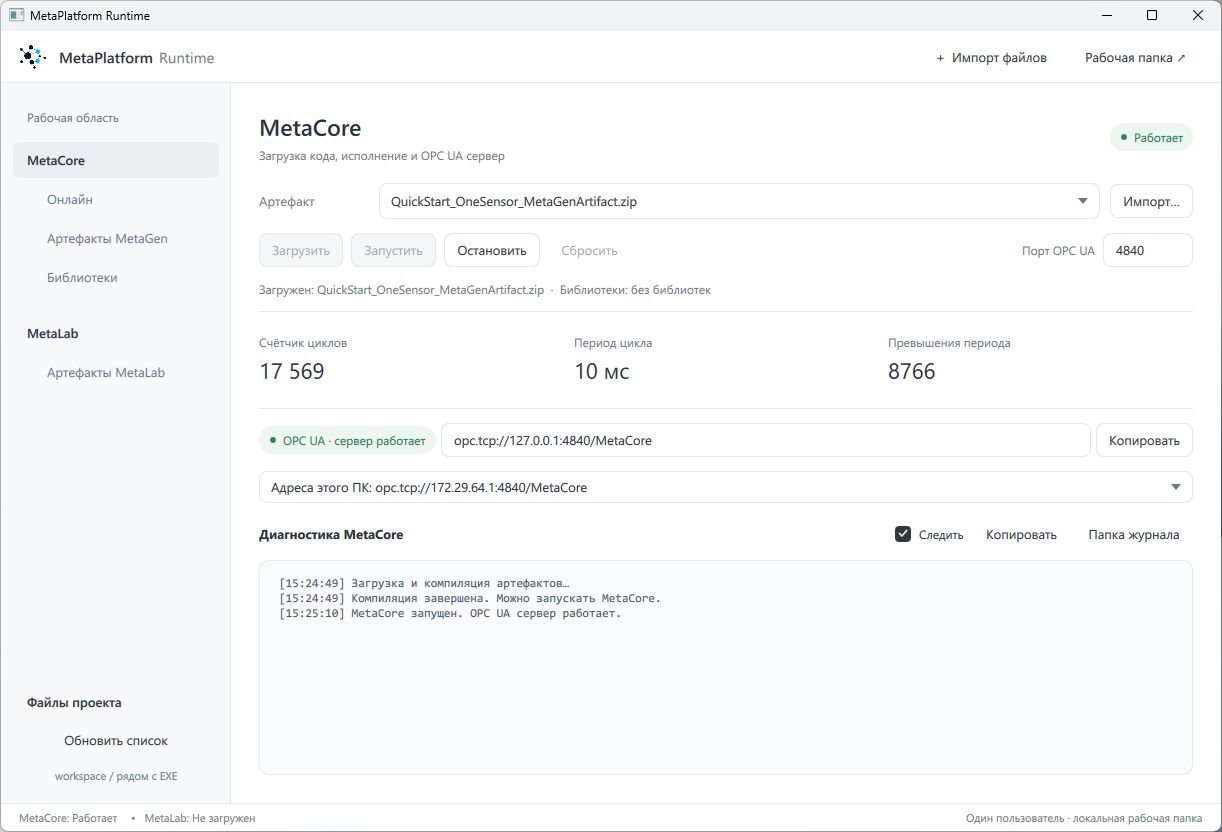Click the OPC UA сервер работает badge
1222x832 pixels.
click(347, 440)
